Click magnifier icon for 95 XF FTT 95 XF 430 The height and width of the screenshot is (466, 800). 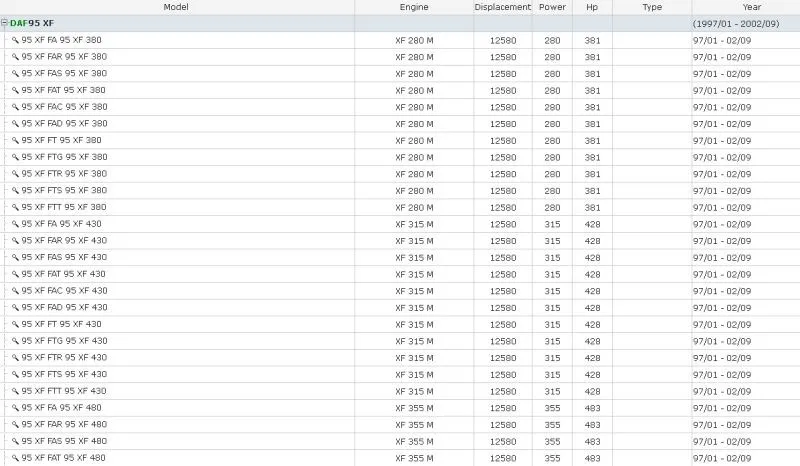tap(15, 391)
